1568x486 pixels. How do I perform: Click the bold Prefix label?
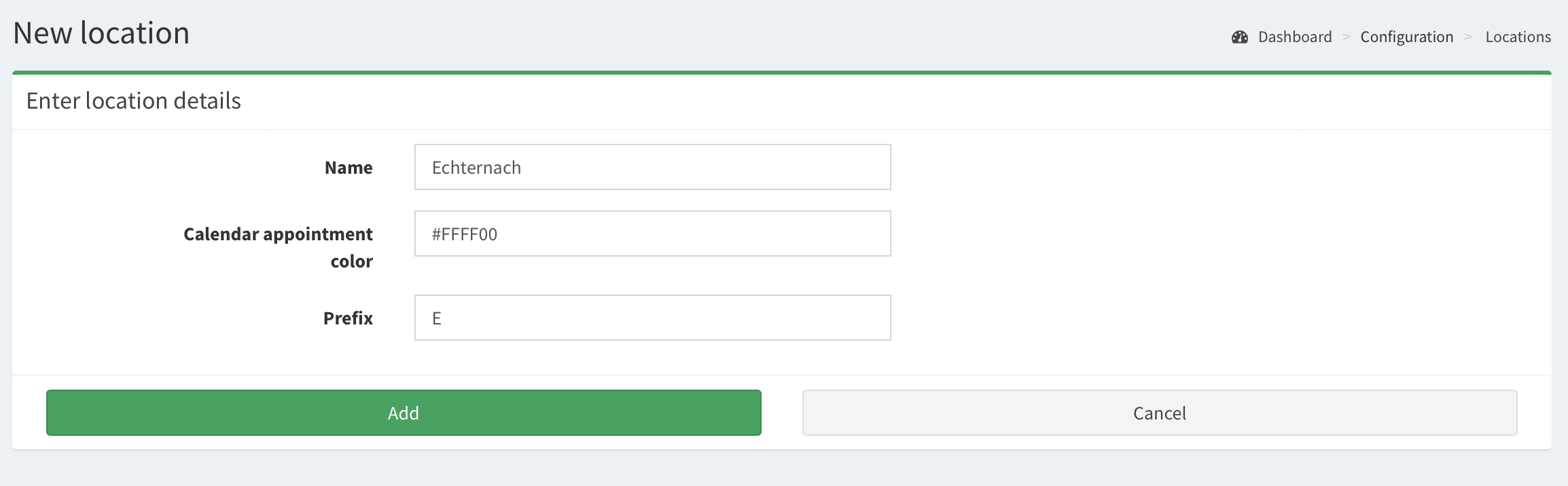point(348,318)
